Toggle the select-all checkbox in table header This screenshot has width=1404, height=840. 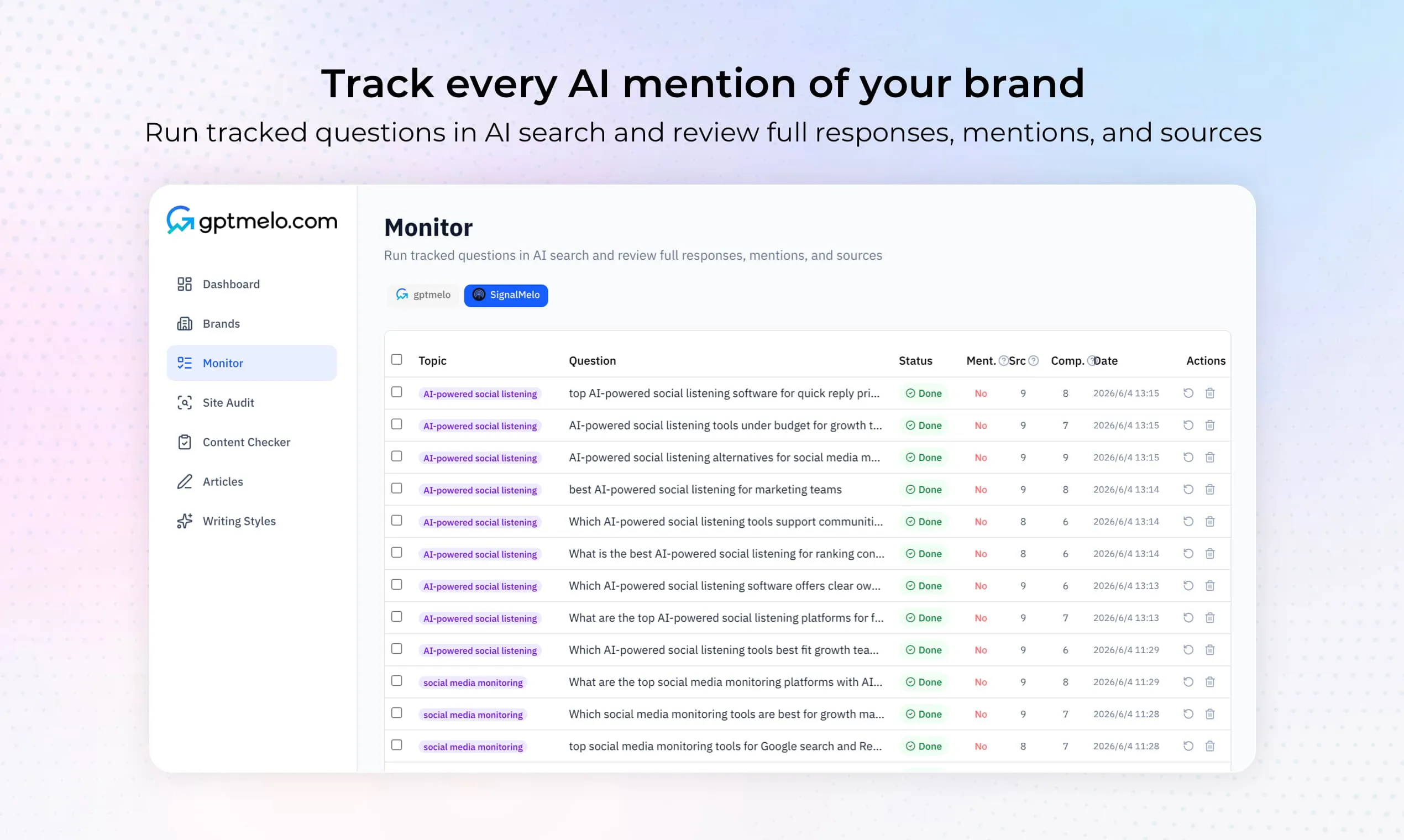[397, 359]
